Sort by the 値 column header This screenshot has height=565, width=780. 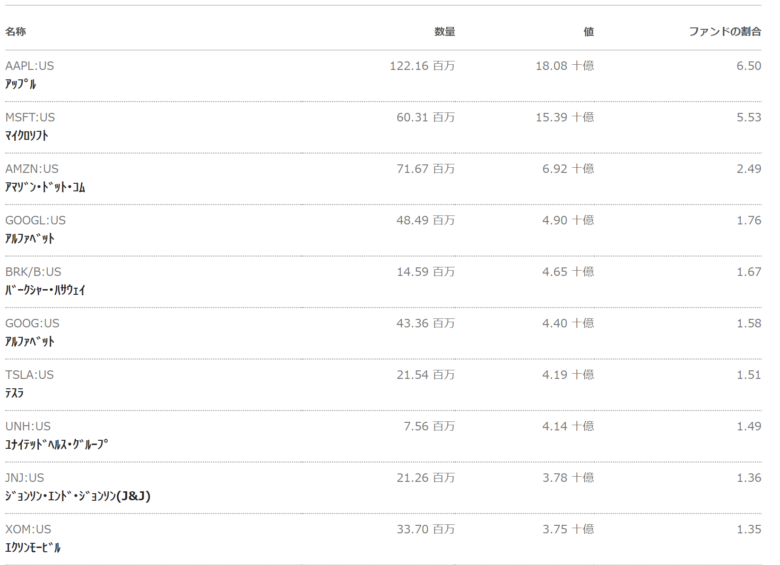[x=588, y=31]
